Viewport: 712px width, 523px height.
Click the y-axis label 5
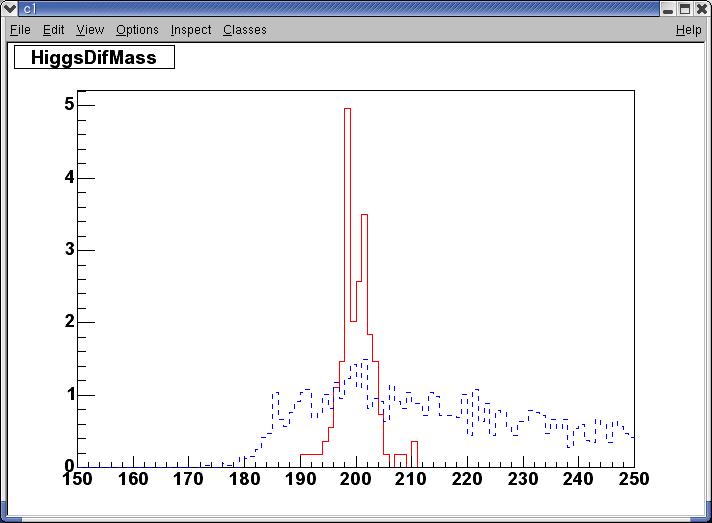[x=69, y=104]
